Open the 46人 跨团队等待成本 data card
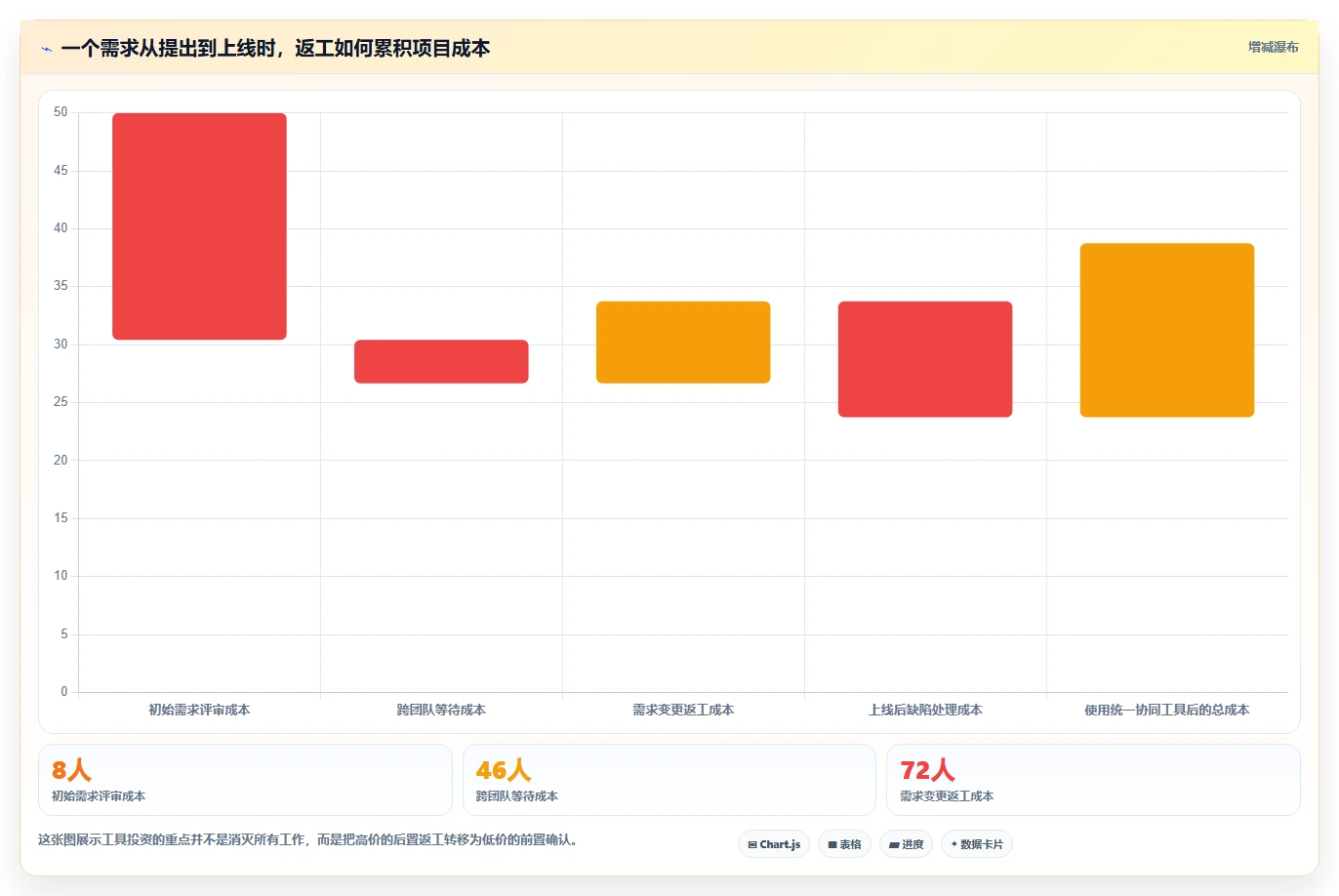This screenshot has height=896, width=1339. coord(669,780)
